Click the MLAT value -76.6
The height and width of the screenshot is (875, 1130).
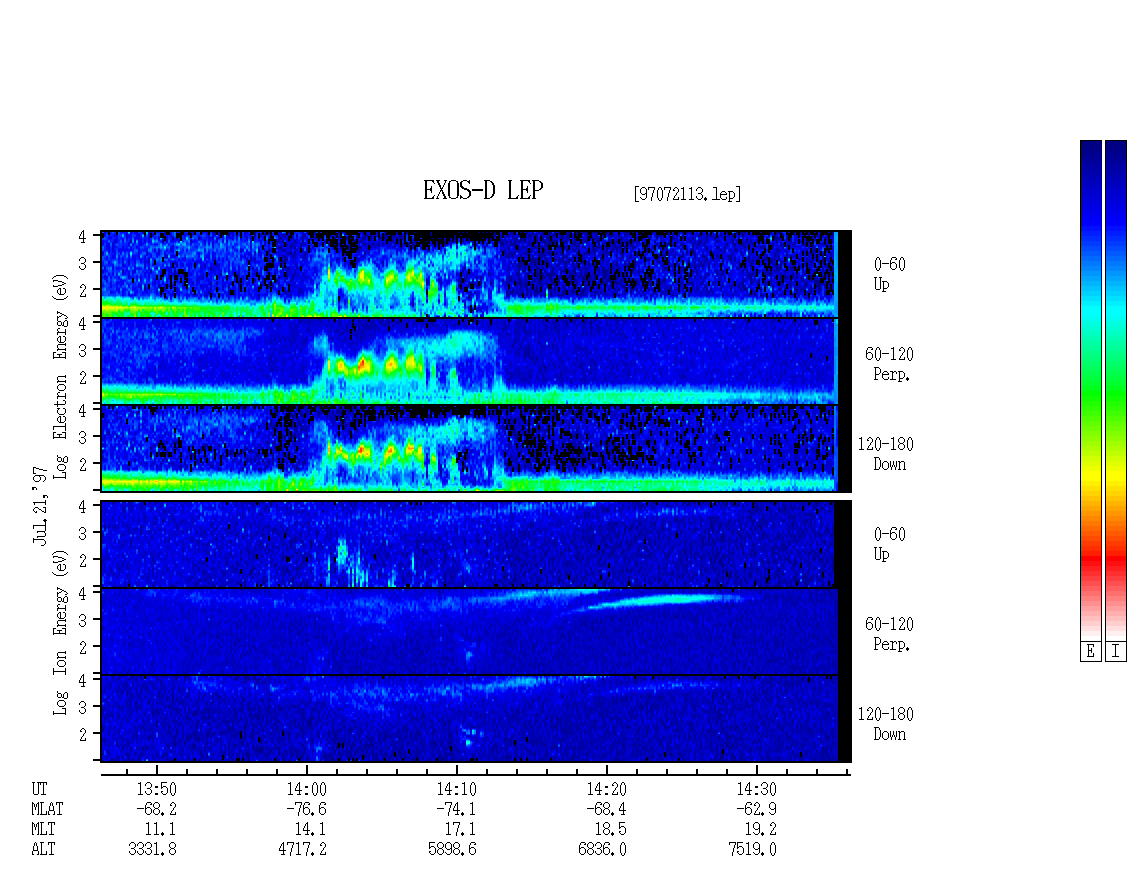[306, 809]
